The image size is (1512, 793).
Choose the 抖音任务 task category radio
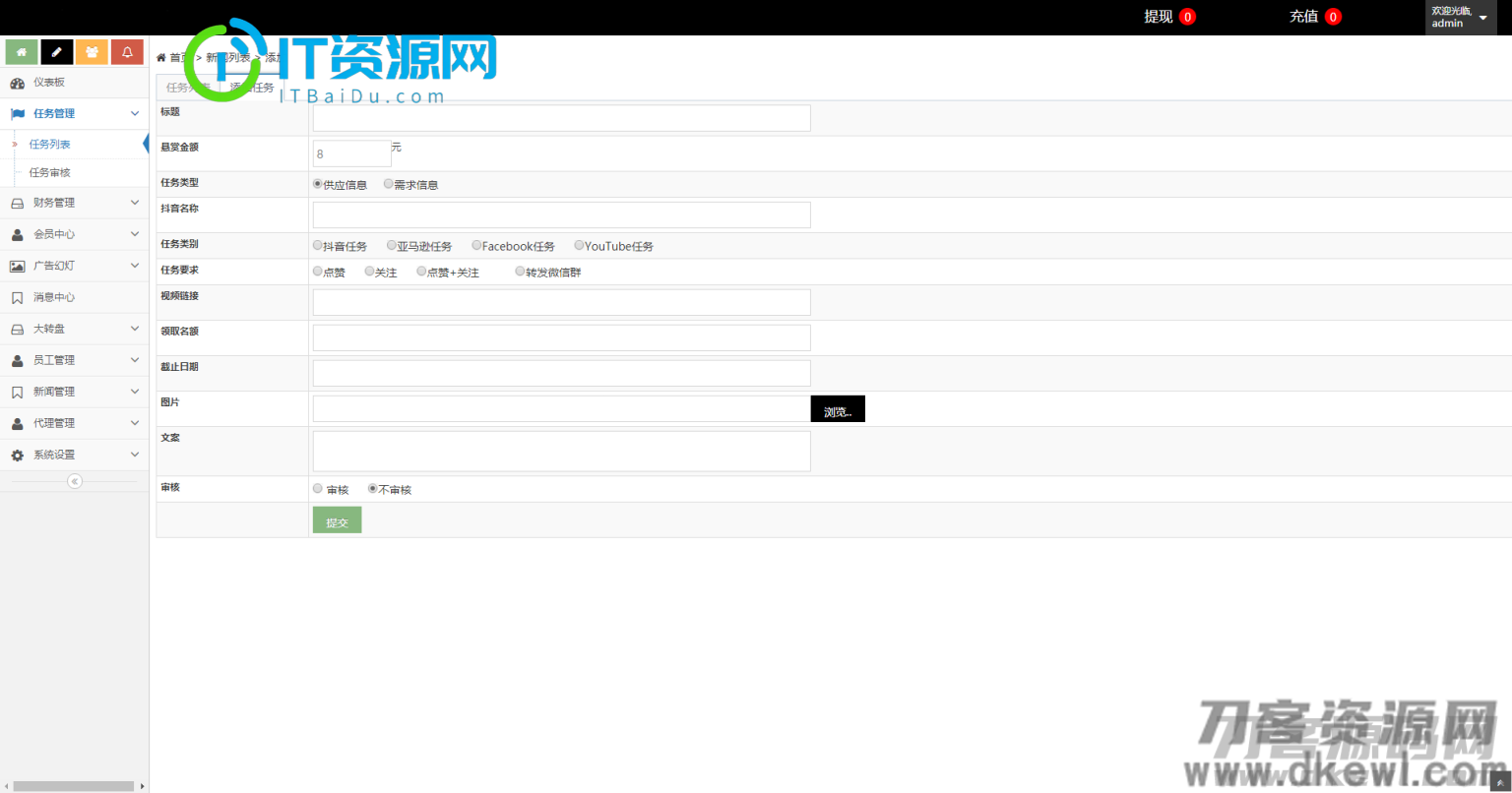click(318, 246)
